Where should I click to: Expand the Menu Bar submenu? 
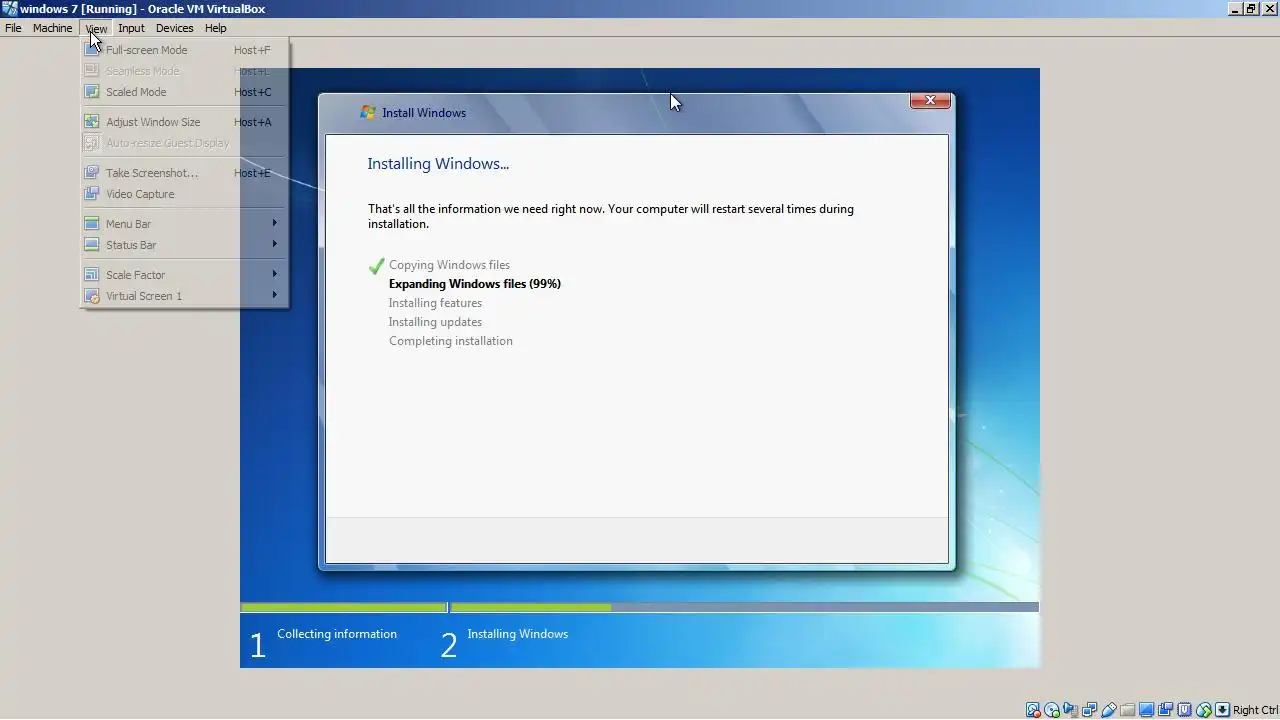point(185,224)
